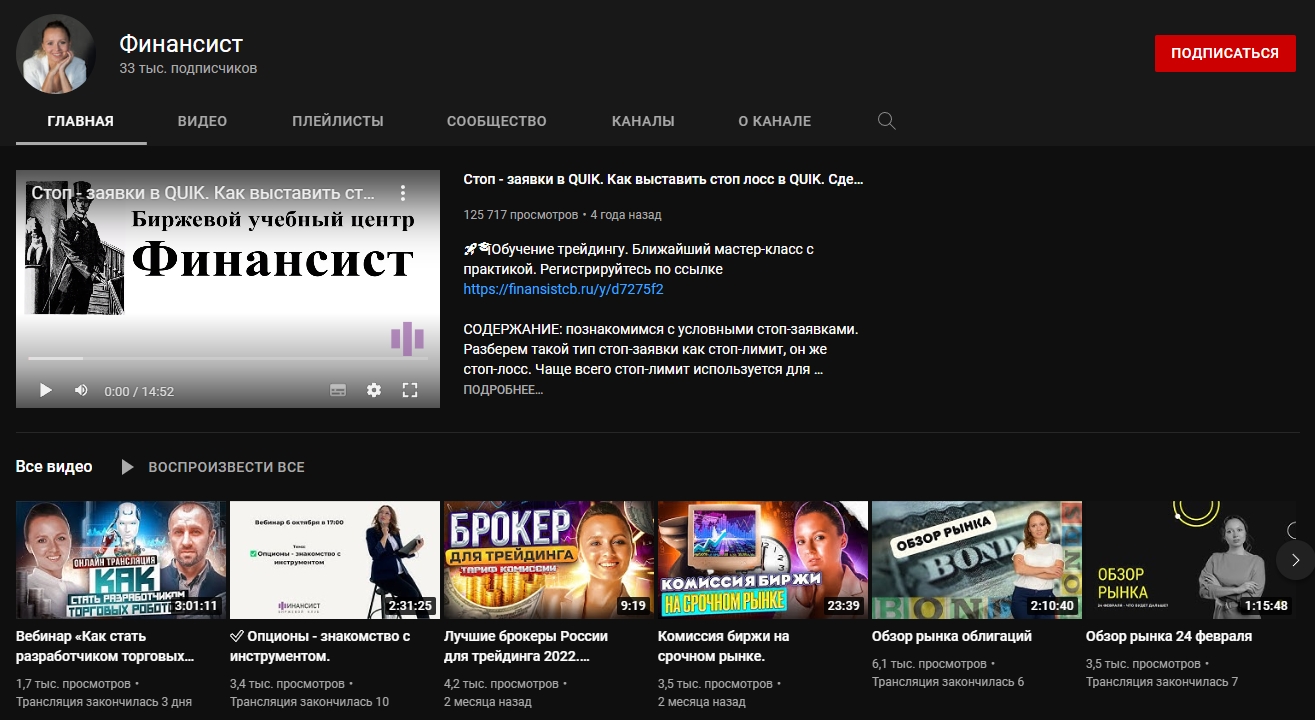Click the purple channel watermark in player
1315x720 pixels.
[407, 338]
